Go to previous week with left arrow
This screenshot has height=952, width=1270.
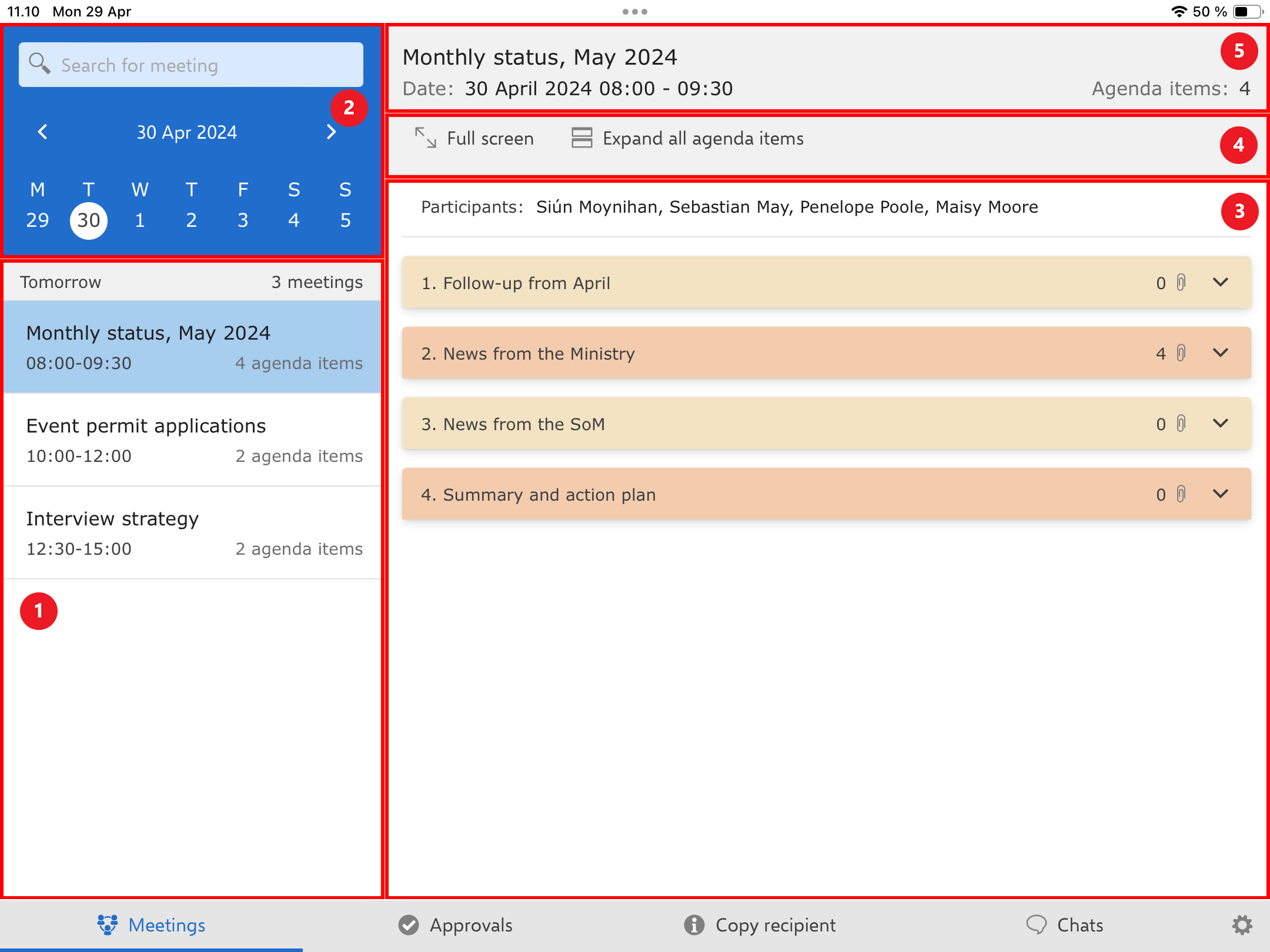43,132
